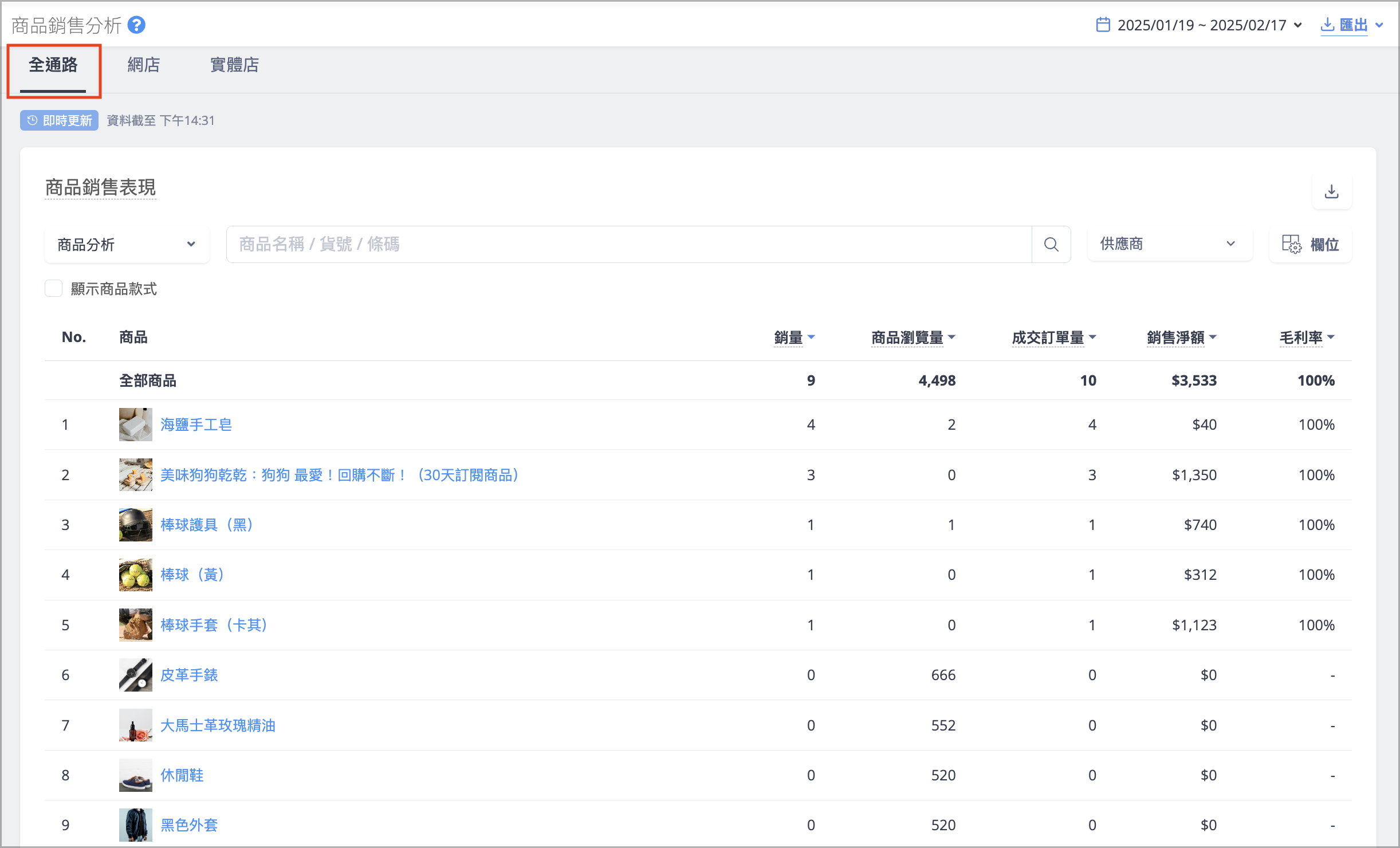
Task: Click the 皮革手錶 watch thumbnail
Action: coord(135,675)
